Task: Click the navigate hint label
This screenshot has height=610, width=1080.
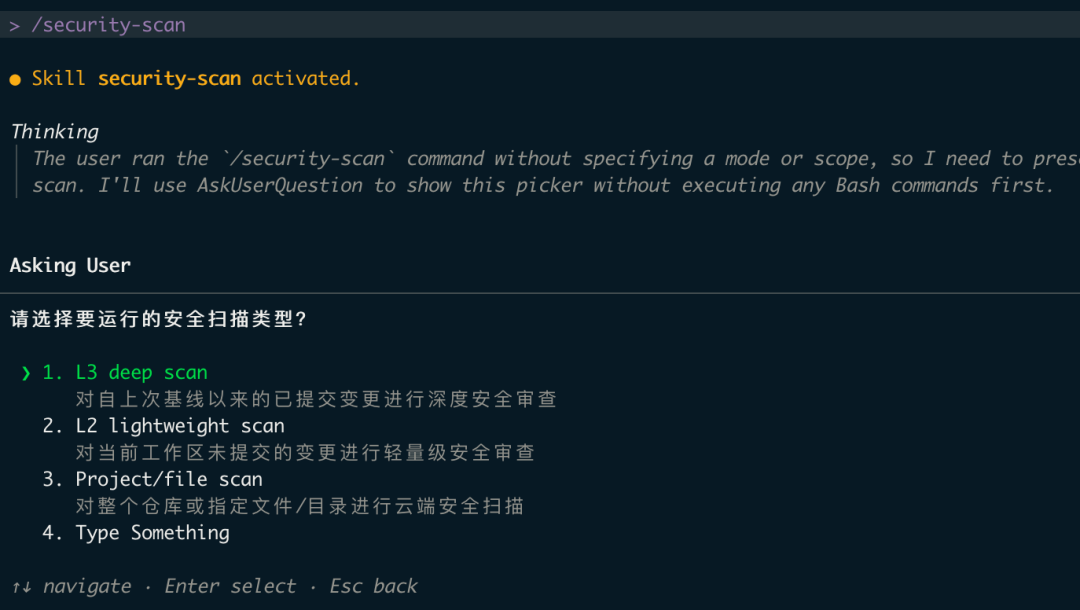Action: tap(87, 587)
